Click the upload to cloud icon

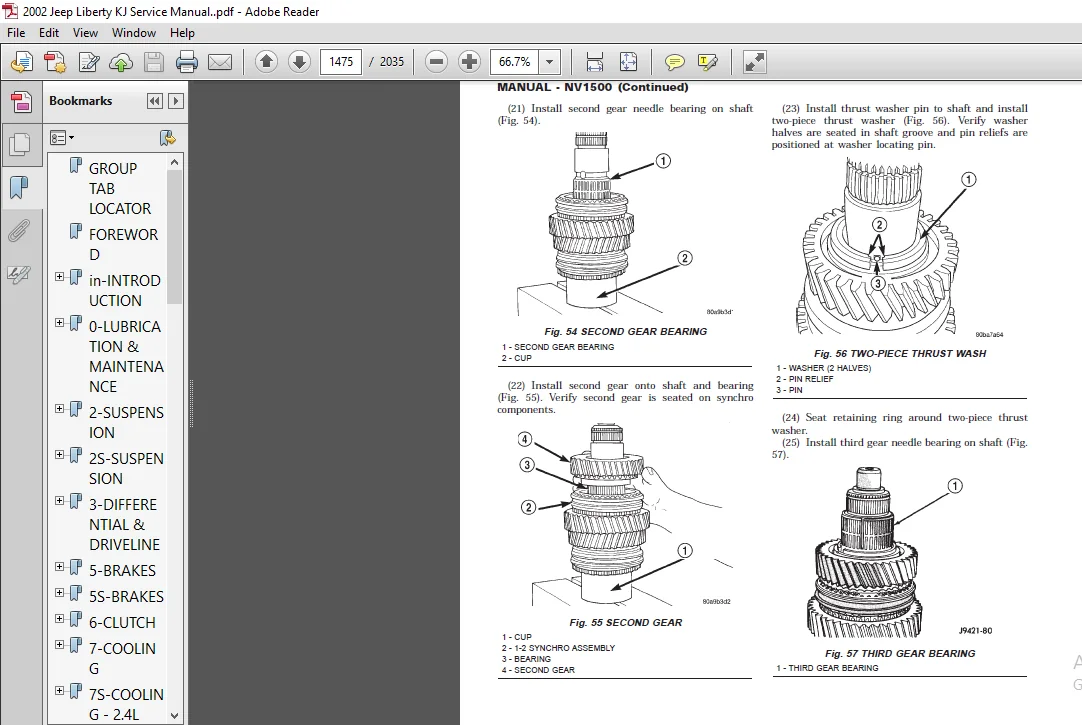point(121,62)
